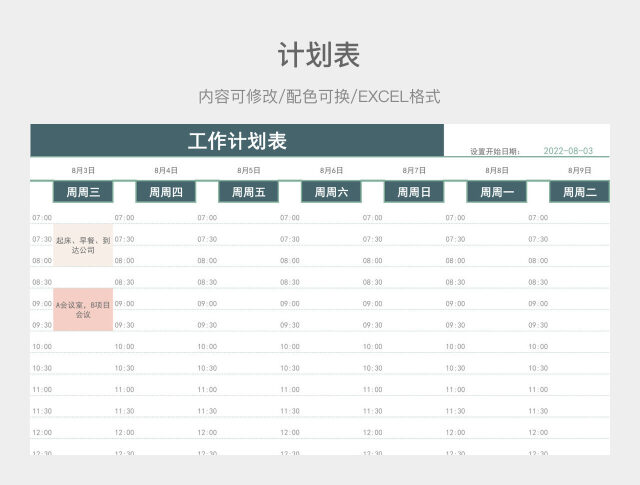The height and width of the screenshot is (485, 640).
Task: Click the 周周二 day header
Action: point(579,192)
